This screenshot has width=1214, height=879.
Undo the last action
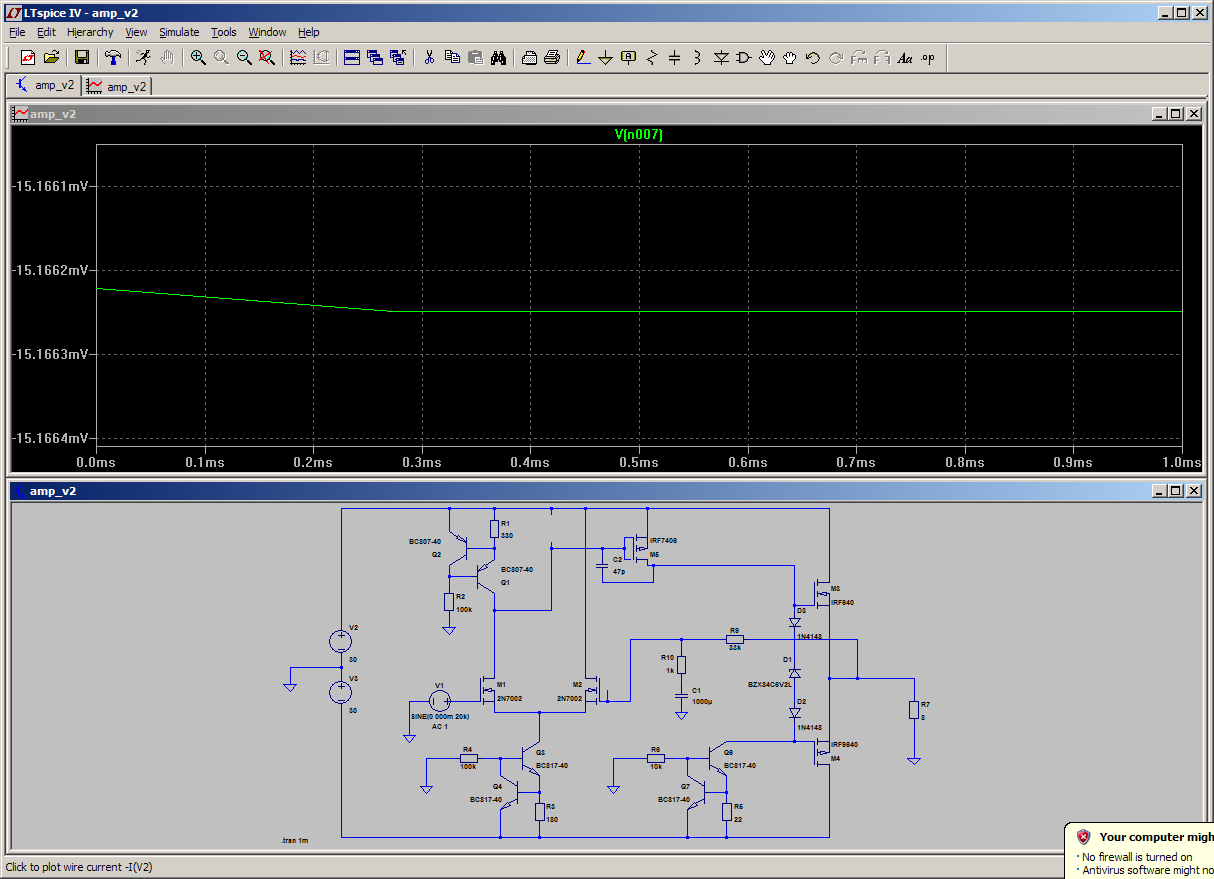point(813,58)
